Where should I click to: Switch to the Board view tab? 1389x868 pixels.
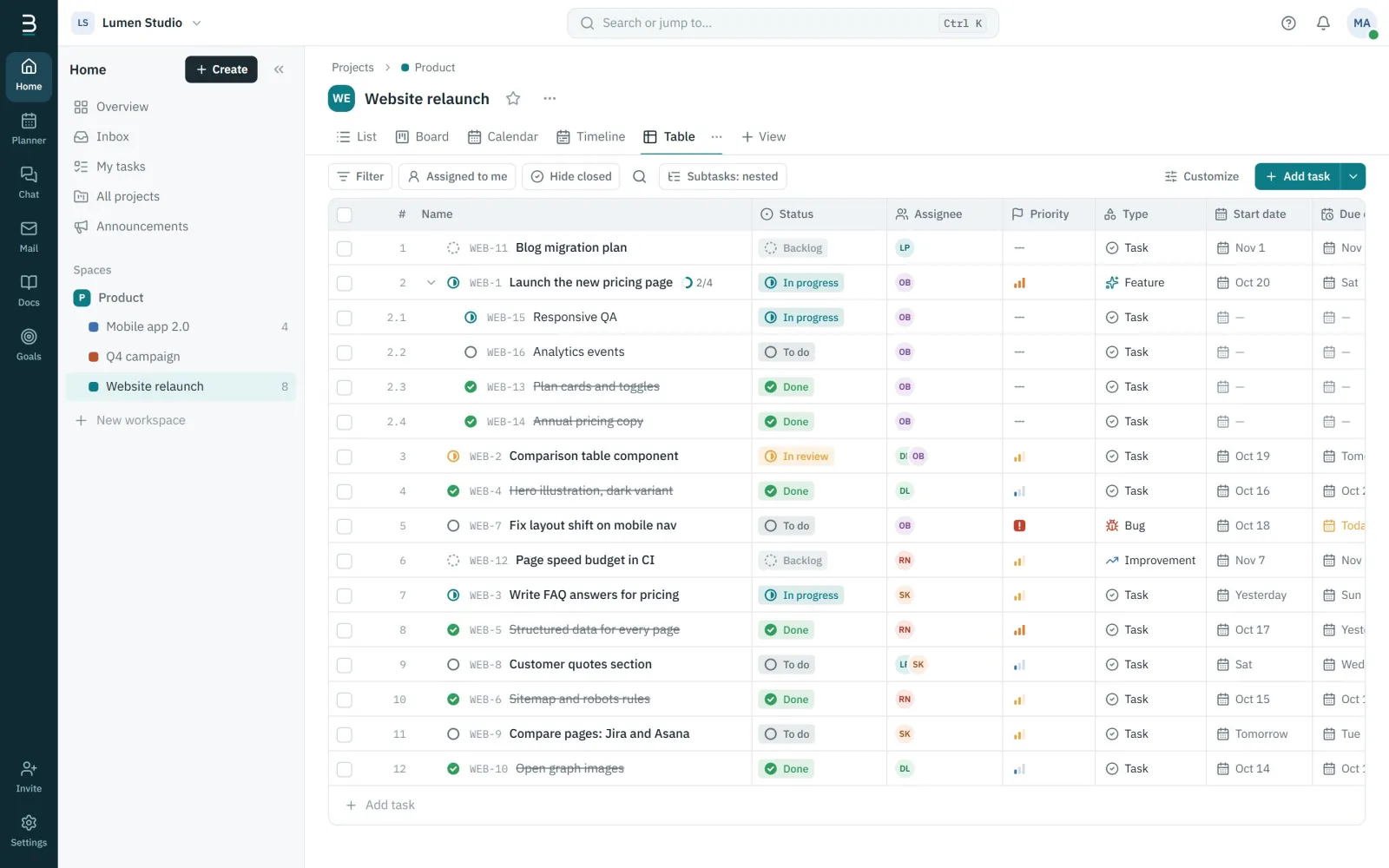click(422, 137)
